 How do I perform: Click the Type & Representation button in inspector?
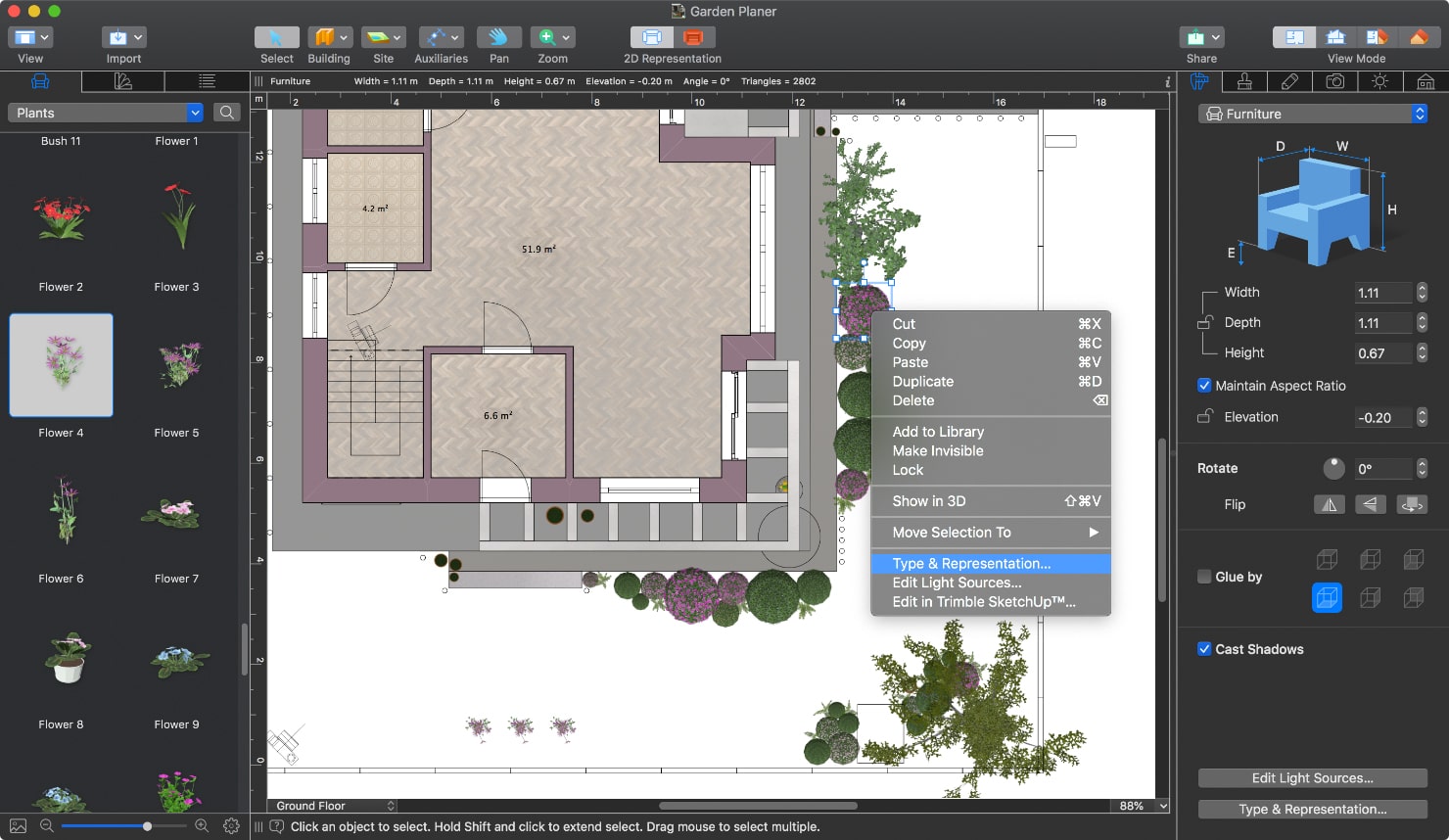pos(1312,809)
